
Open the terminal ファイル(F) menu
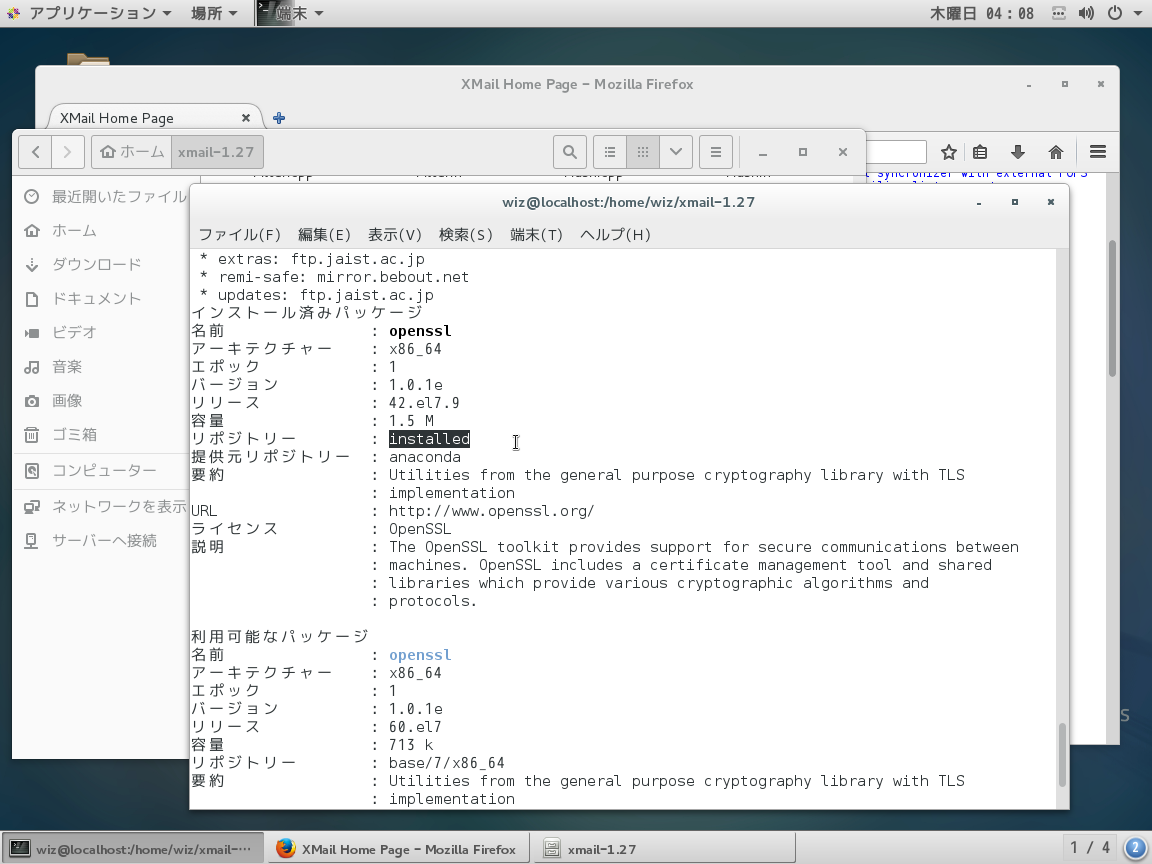click(x=240, y=234)
